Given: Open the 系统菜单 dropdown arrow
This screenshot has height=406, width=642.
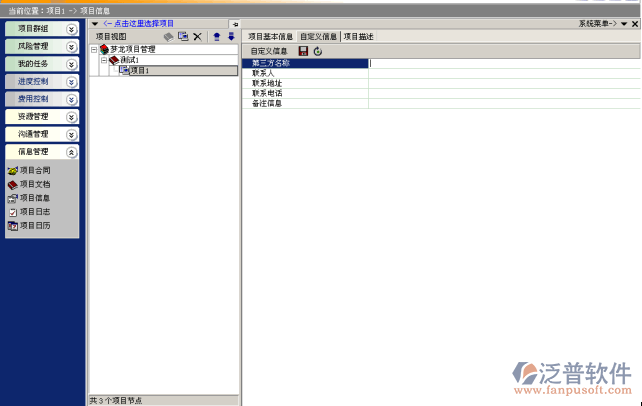Looking at the screenshot, I should [624, 24].
